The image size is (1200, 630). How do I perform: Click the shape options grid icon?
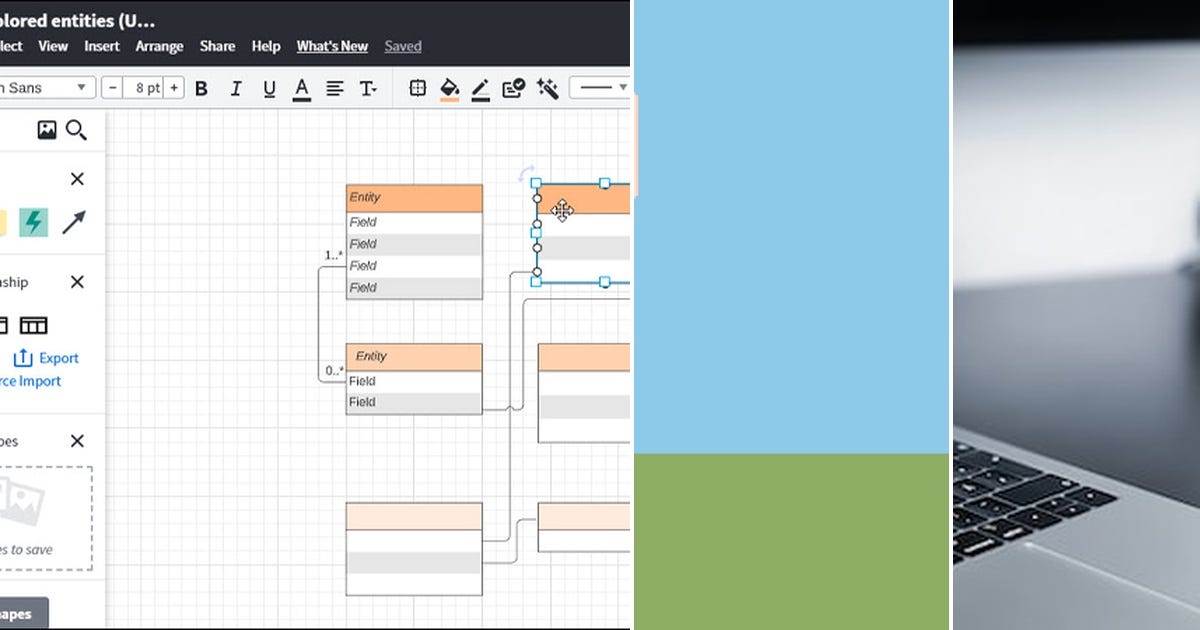pos(418,88)
